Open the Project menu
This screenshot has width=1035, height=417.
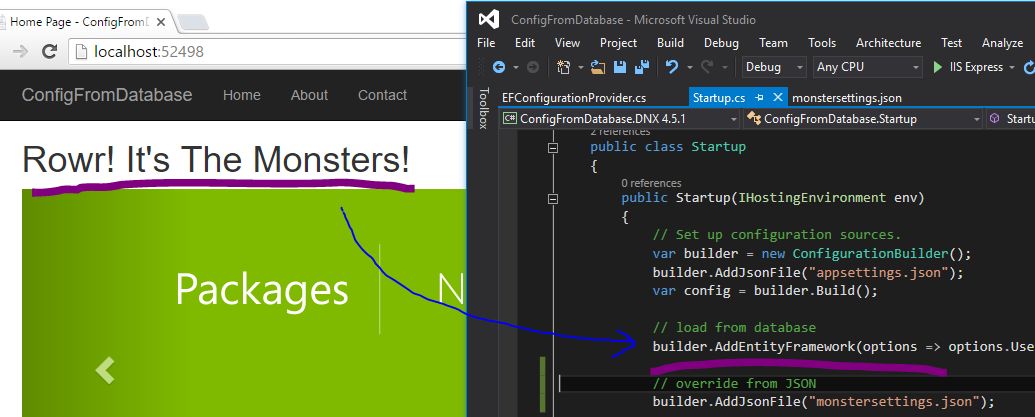[618, 43]
